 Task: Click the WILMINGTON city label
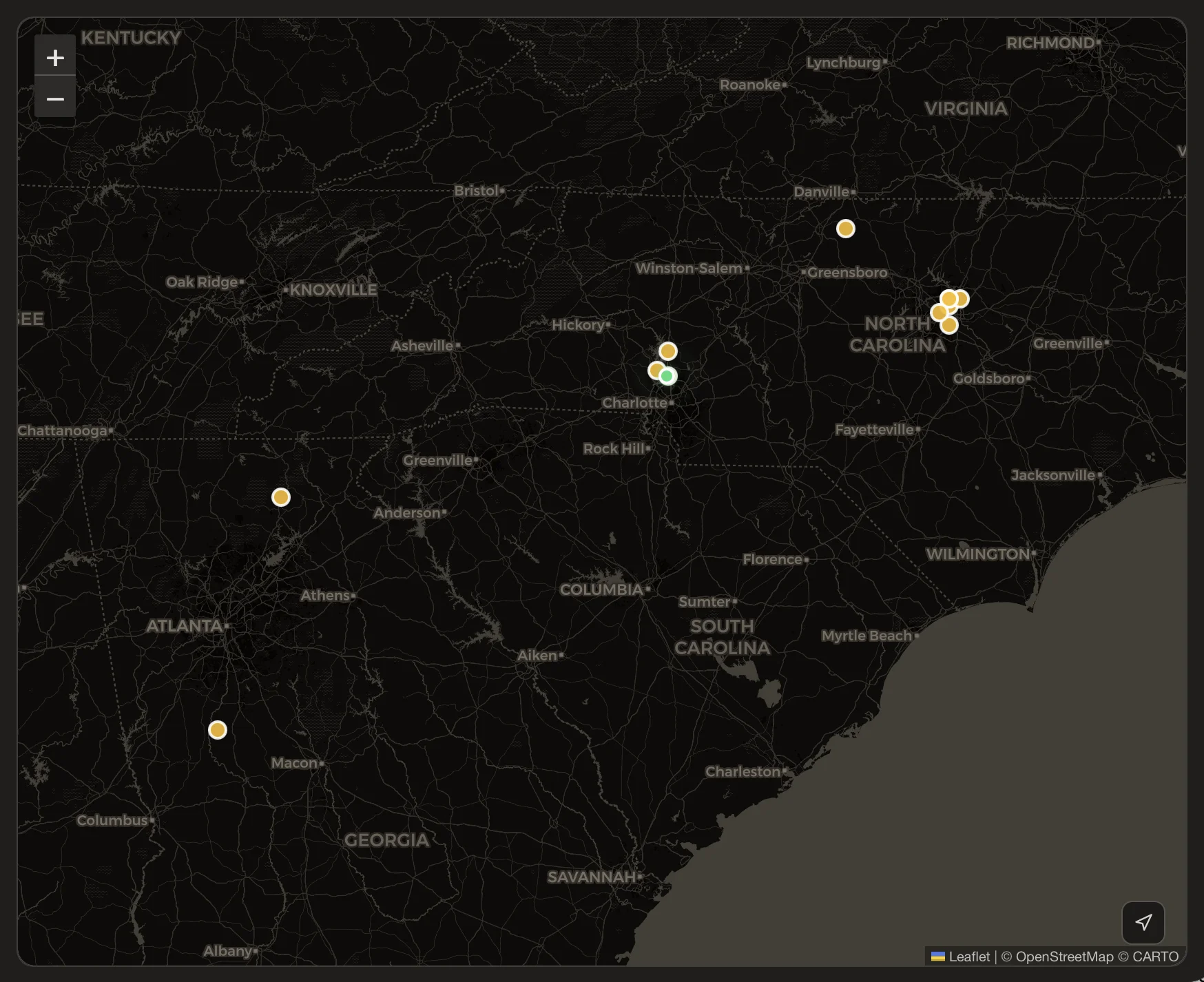[978, 554]
